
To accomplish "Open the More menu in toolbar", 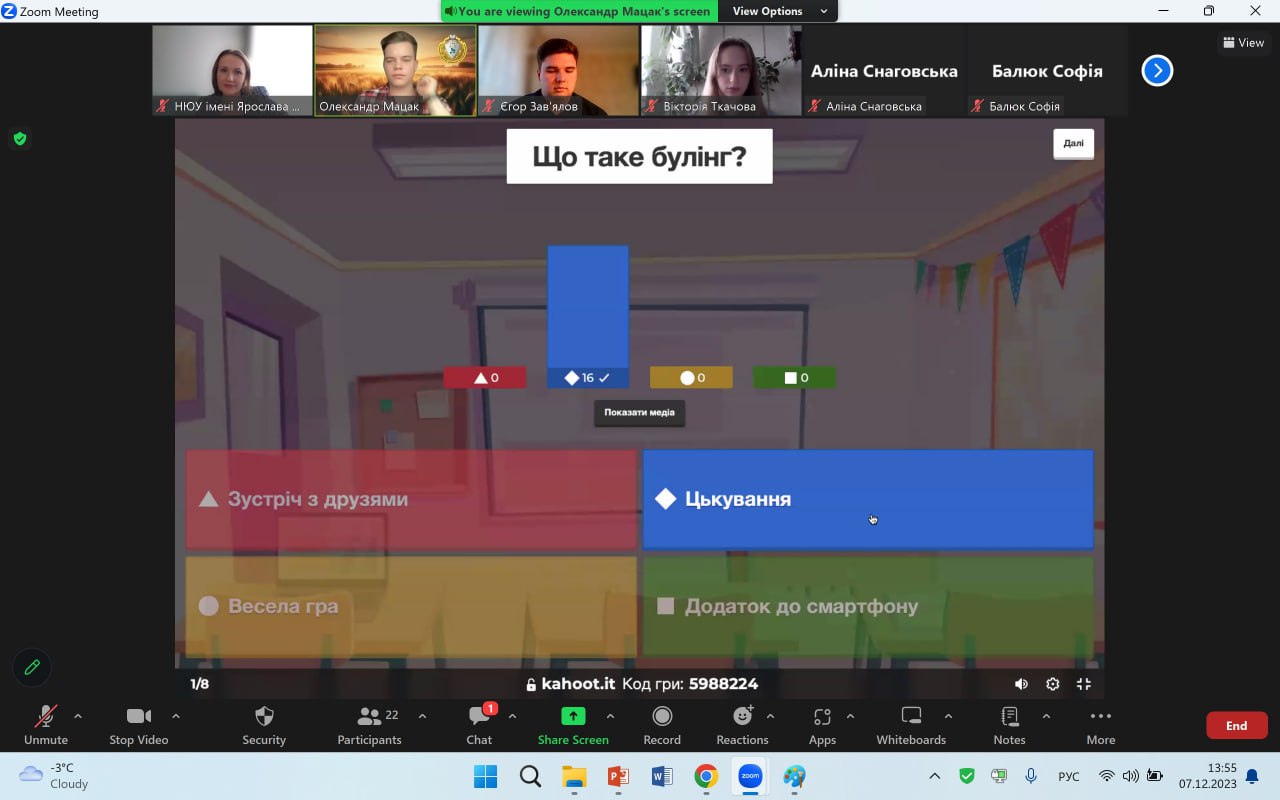I will [x=1100, y=716].
